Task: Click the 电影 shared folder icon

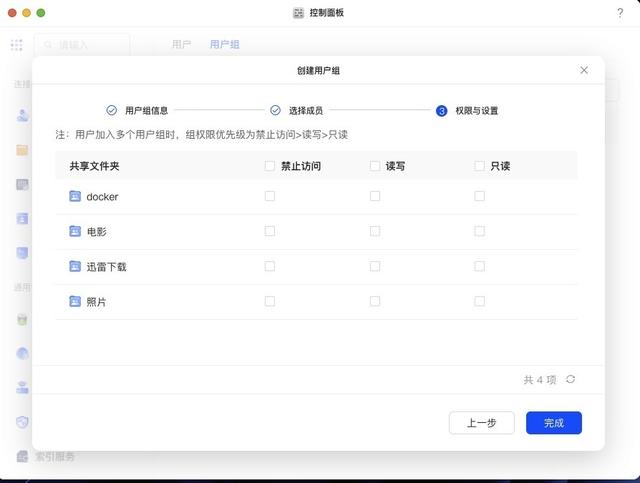Action: coord(75,231)
